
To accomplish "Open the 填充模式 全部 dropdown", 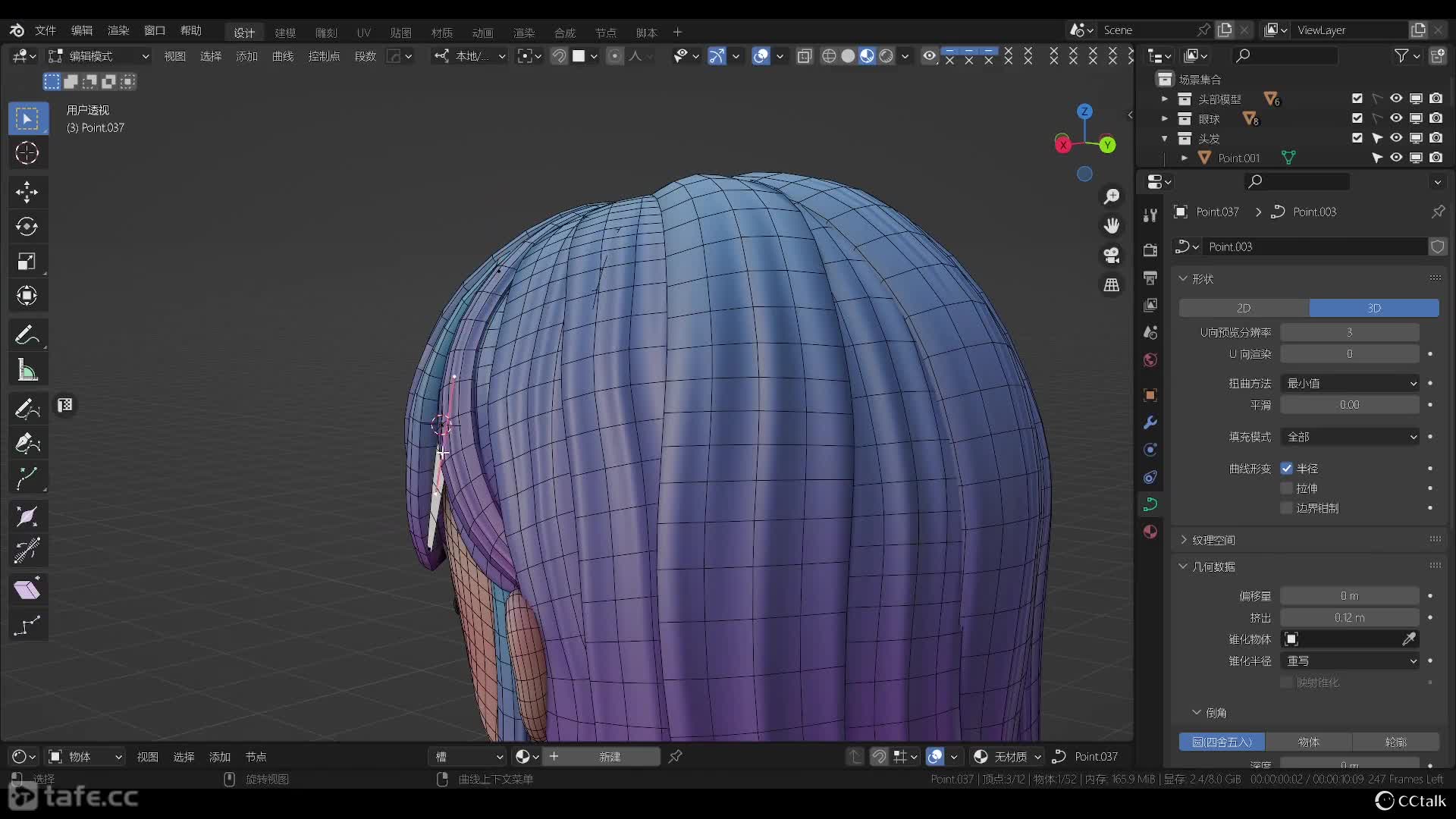I will [1350, 437].
